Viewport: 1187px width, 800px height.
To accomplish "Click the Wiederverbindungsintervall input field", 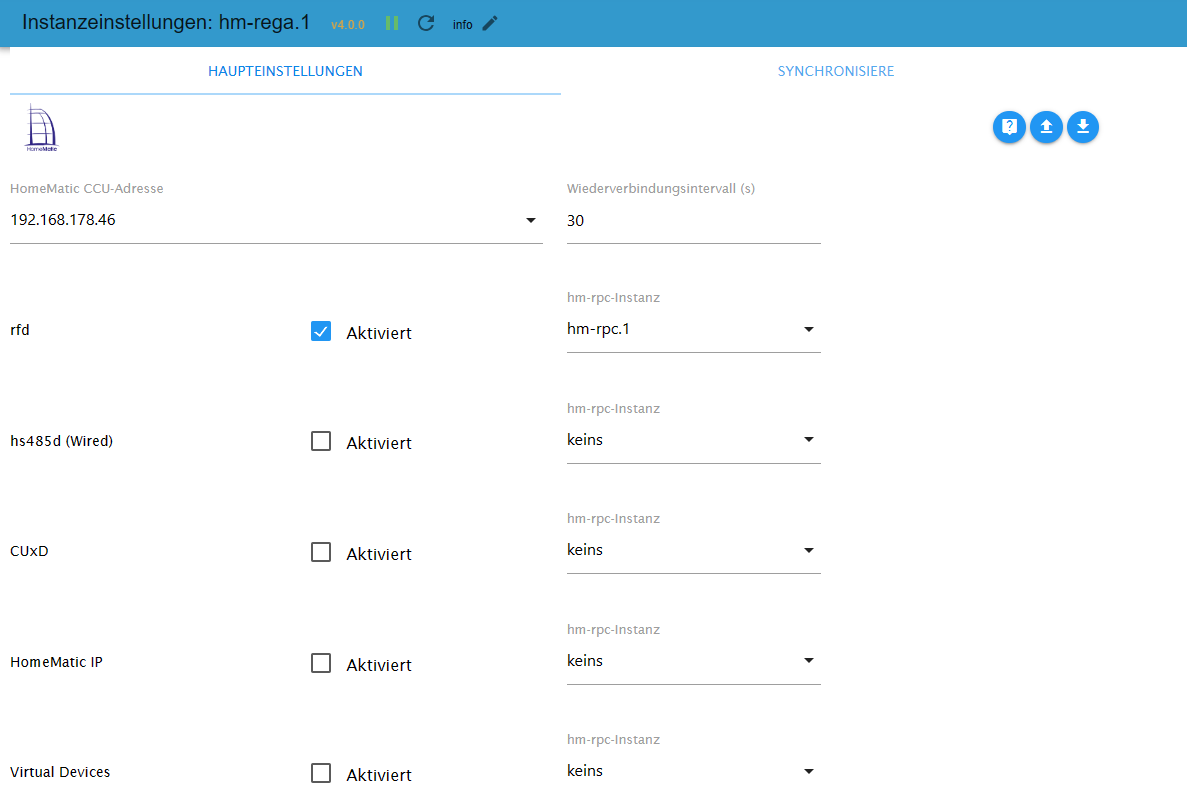I will pyautogui.click(x=693, y=221).
